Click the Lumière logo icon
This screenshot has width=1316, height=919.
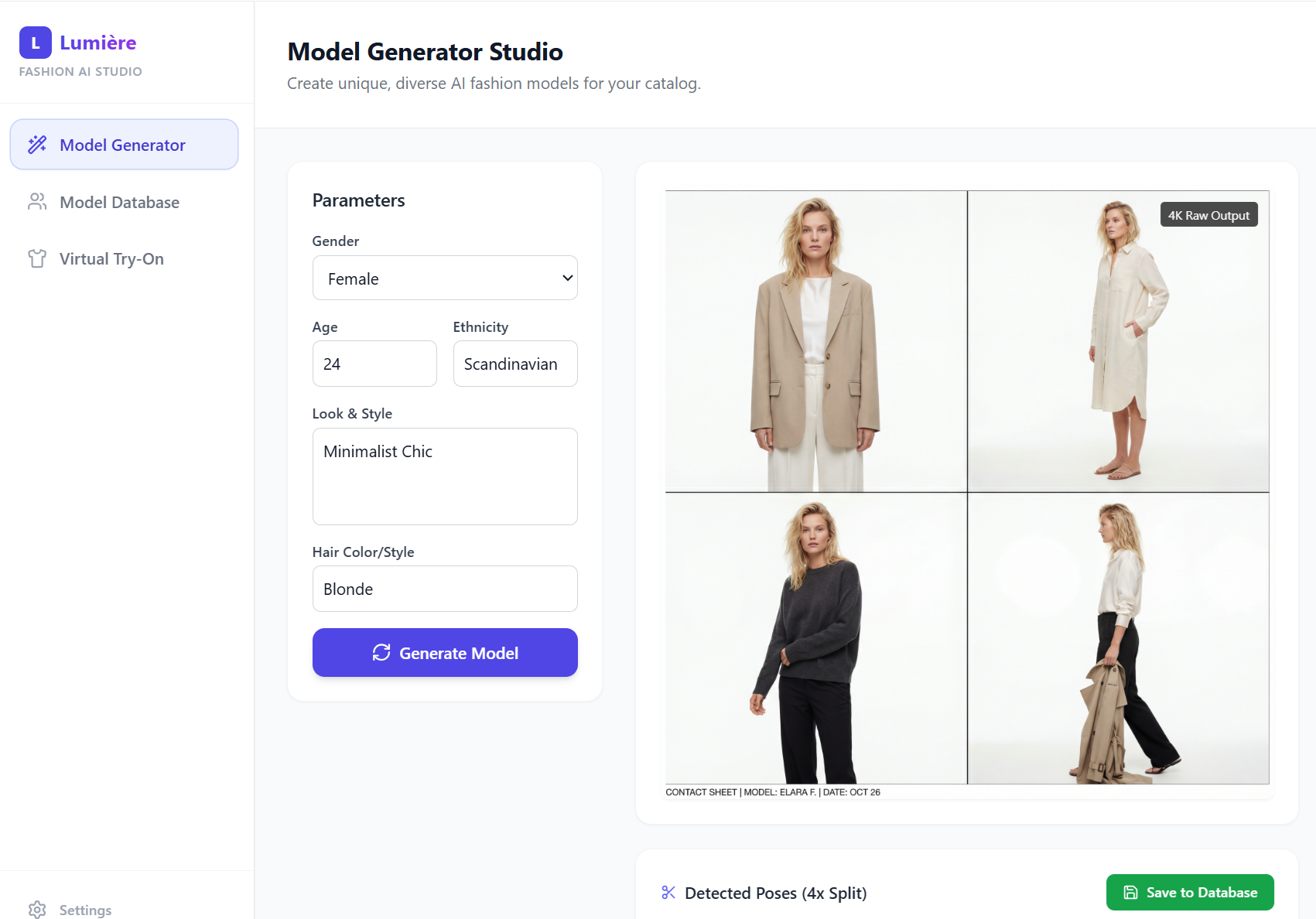tap(36, 43)
